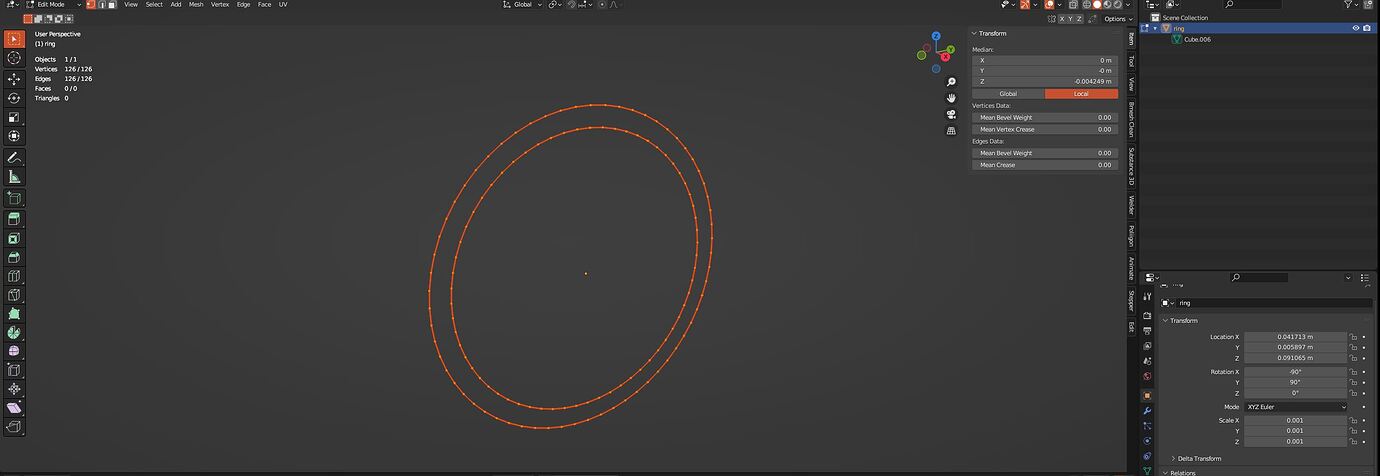
Task: Open the Select menu
Action: pos(154,5)
